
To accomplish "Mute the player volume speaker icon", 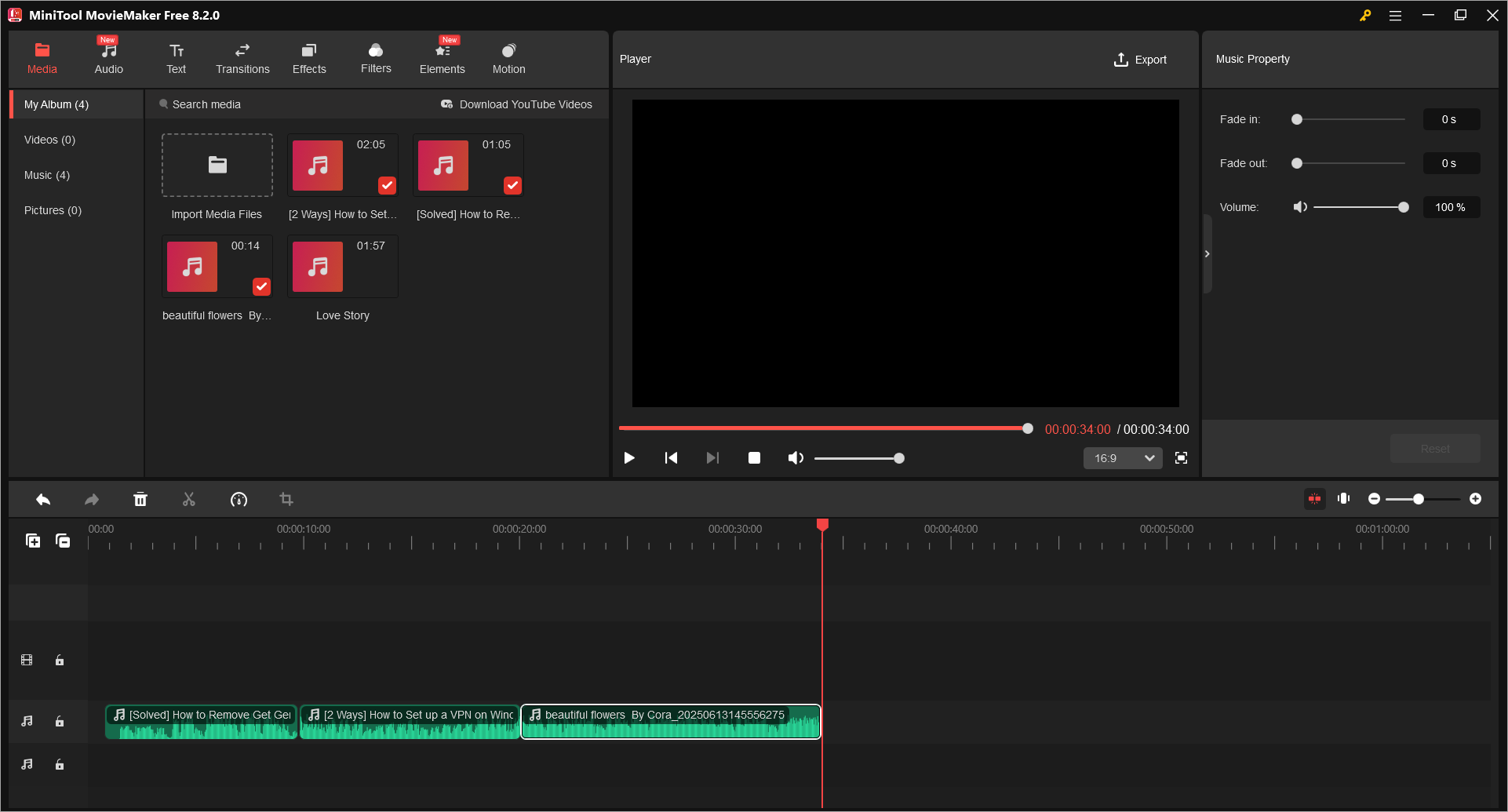I will click(796, 458).
